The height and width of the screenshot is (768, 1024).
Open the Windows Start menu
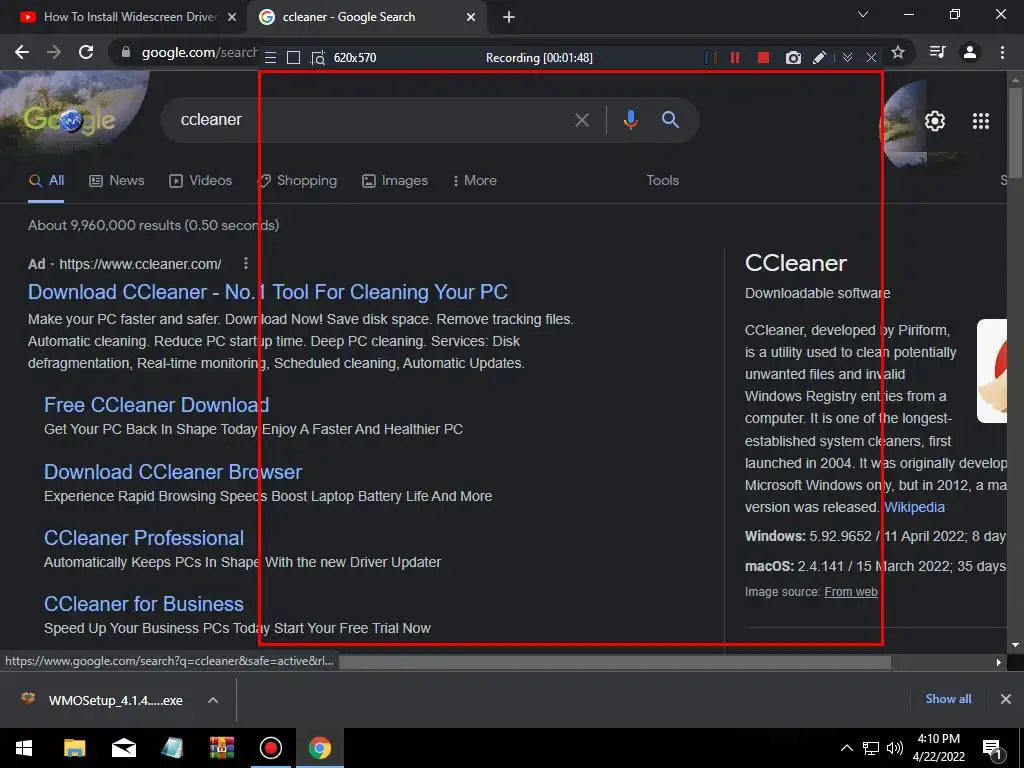pyautogui.click(x=24, y=748)
